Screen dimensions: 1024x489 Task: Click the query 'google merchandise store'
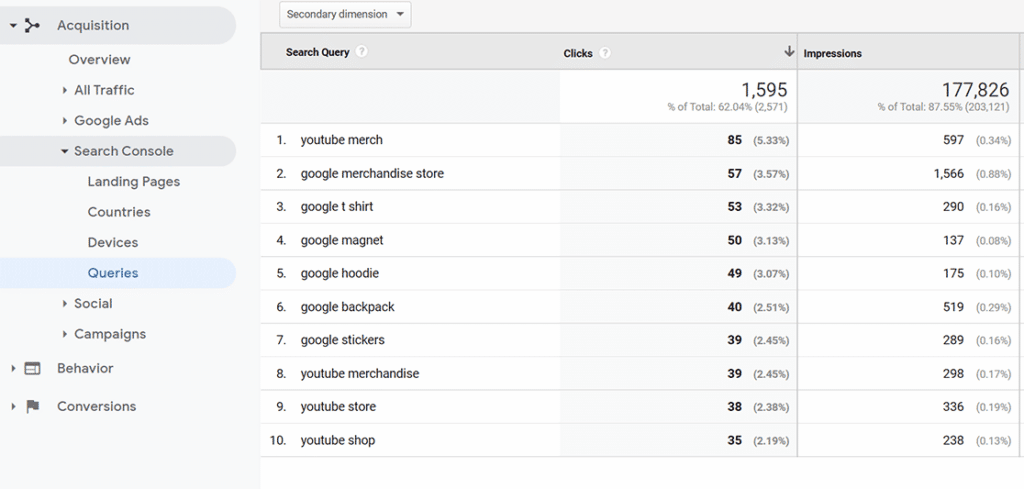pyautogui.click(x=372, y=174)
